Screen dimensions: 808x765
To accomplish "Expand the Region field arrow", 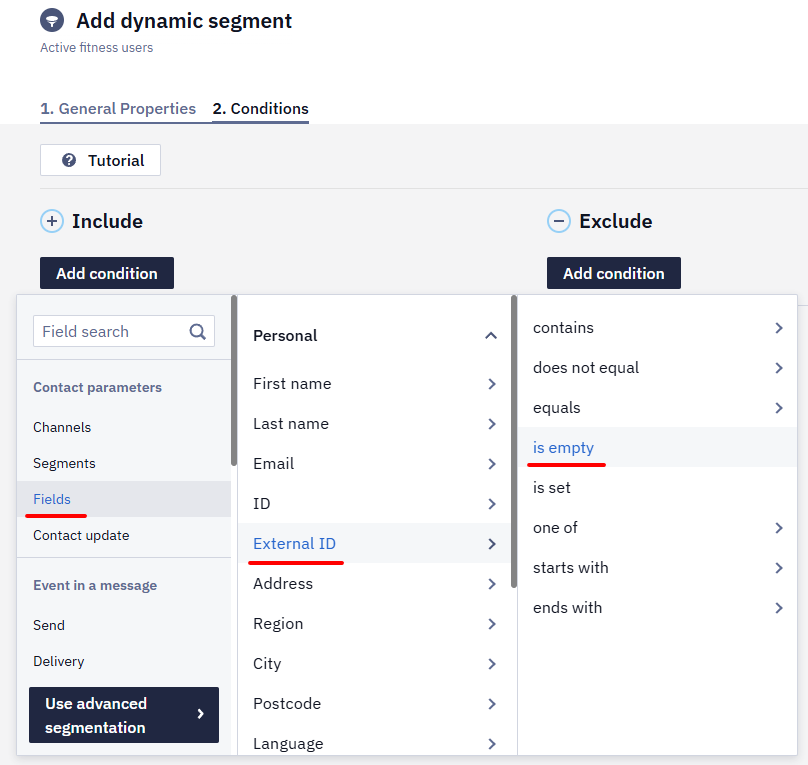I will pos(492,624).
